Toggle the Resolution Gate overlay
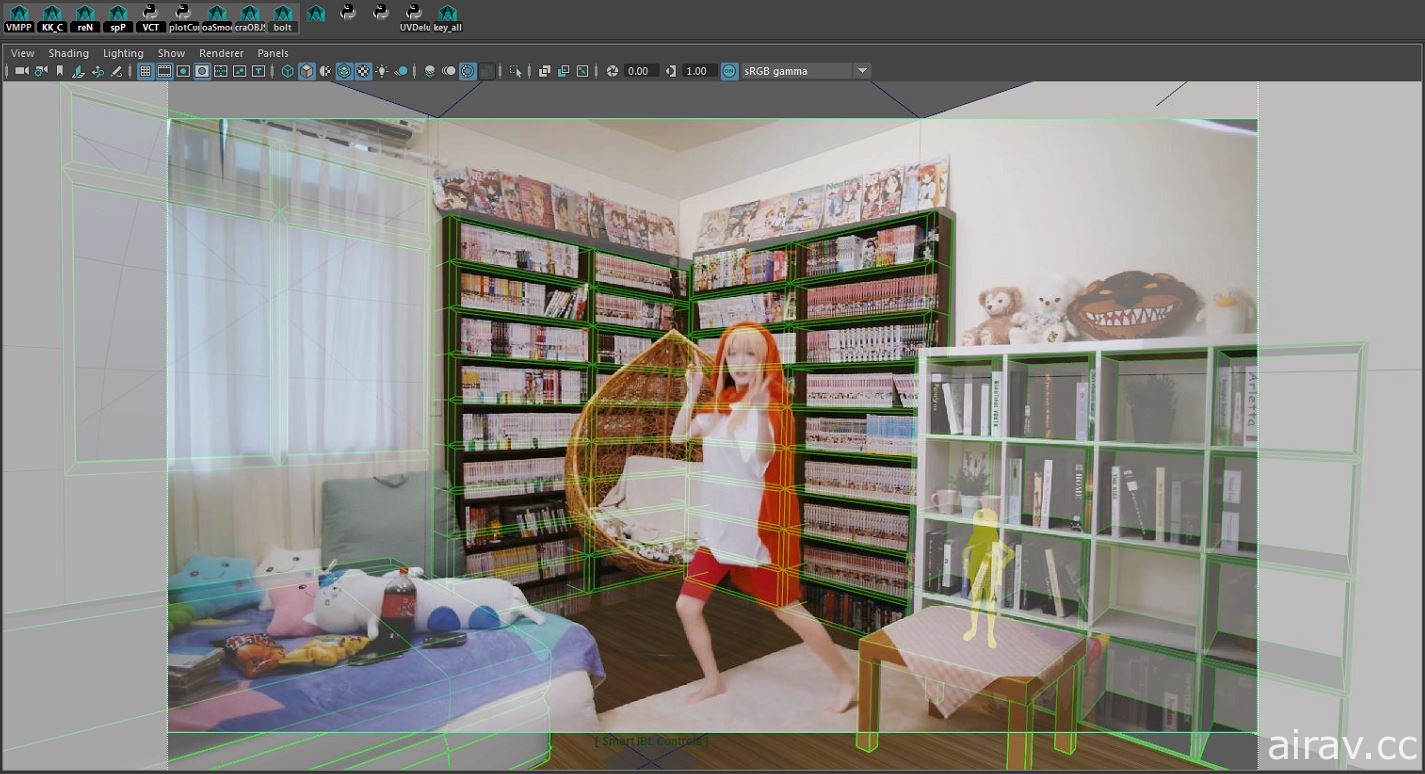The image size is (1425, 774). click(x=183, y=71)
